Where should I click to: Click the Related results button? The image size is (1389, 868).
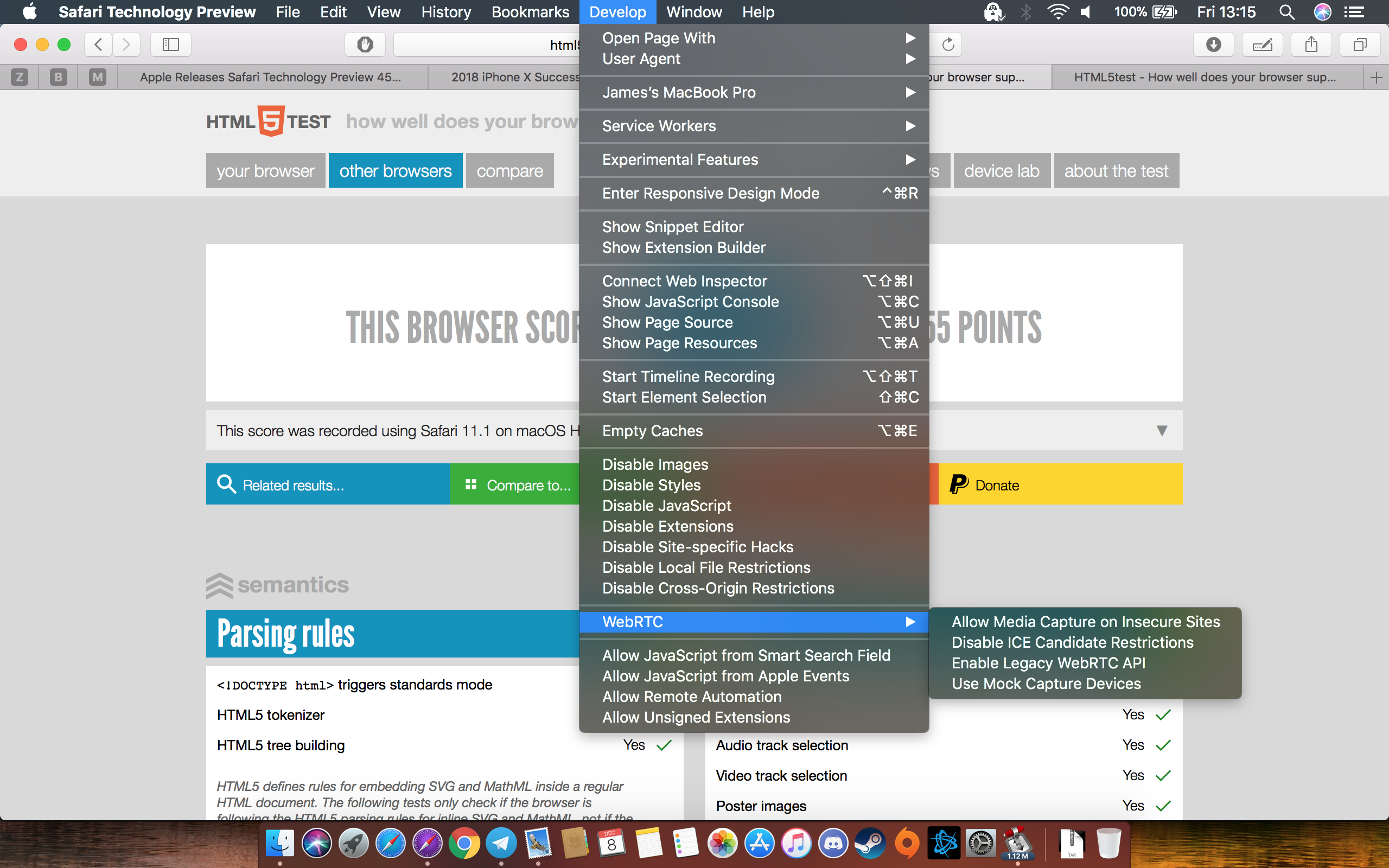click(x=328, y=484)
